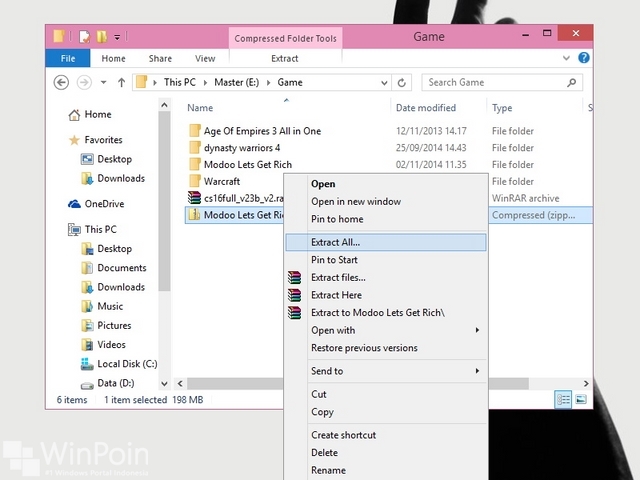Switch to the View ribbon tab
640x480 pixels.
(x=205, y=58)
